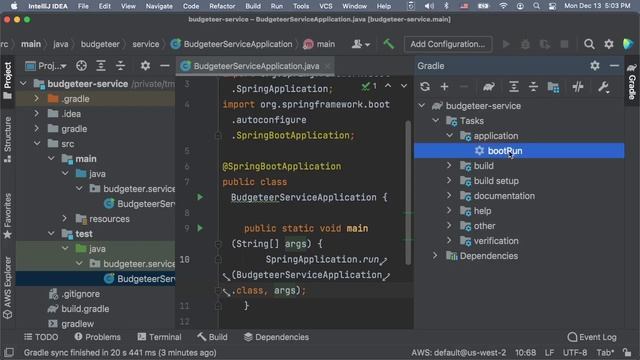Toggle the Favorites side tab

[7, 216]
